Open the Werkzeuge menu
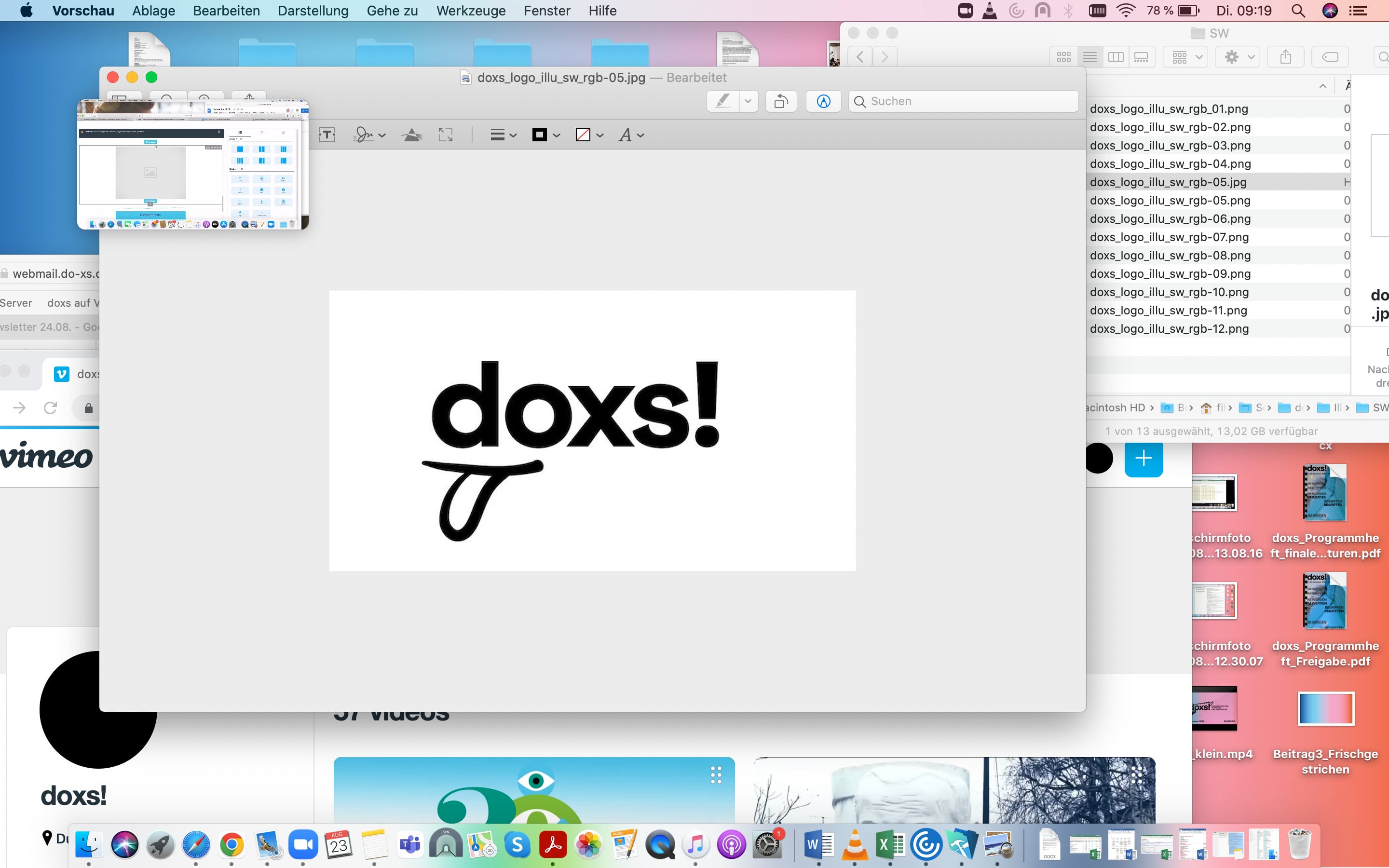The height and width of the screenshot is (868, 1389). [471, 11]
